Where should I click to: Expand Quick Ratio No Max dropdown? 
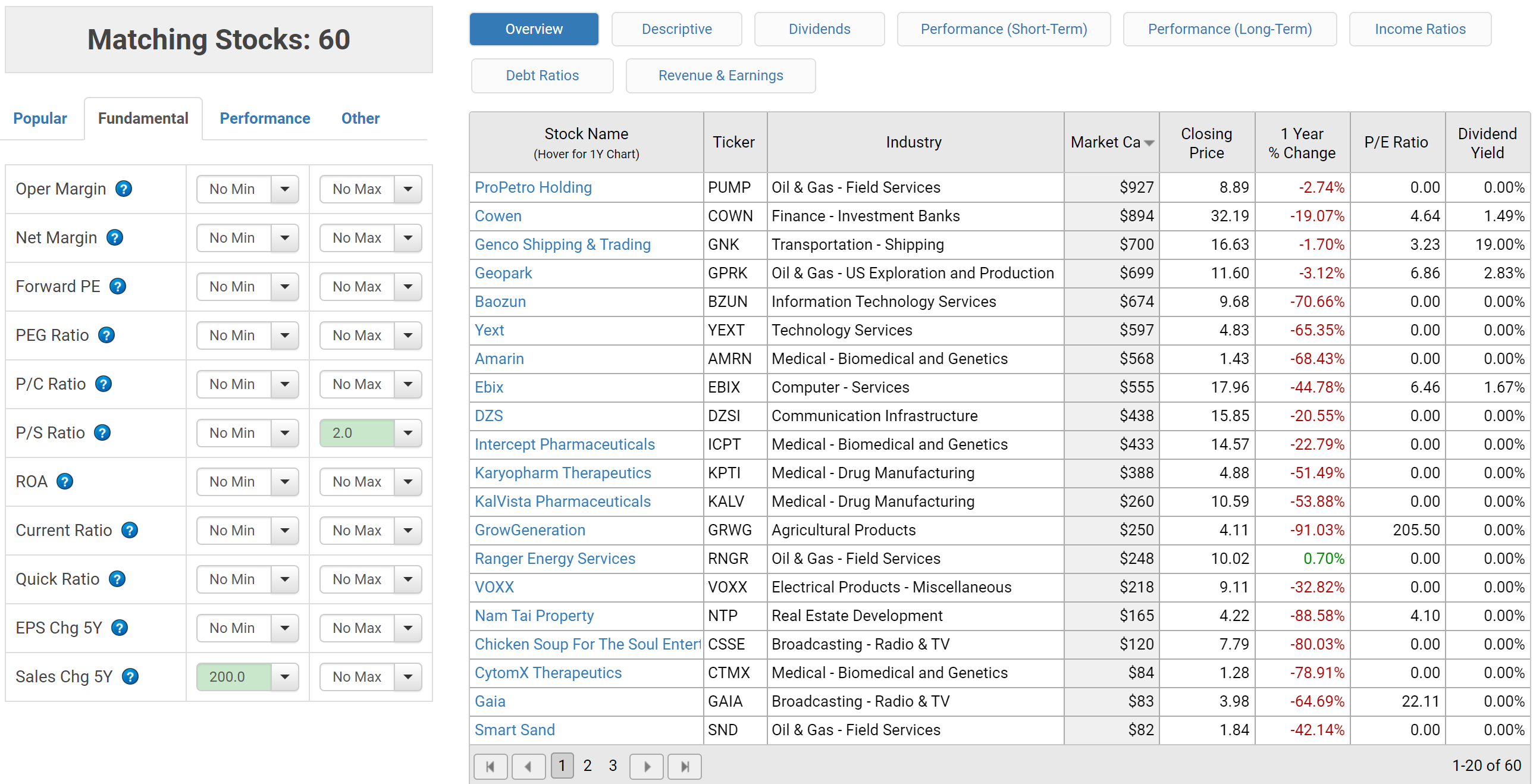pyautogui.click(x=408, y=579)
